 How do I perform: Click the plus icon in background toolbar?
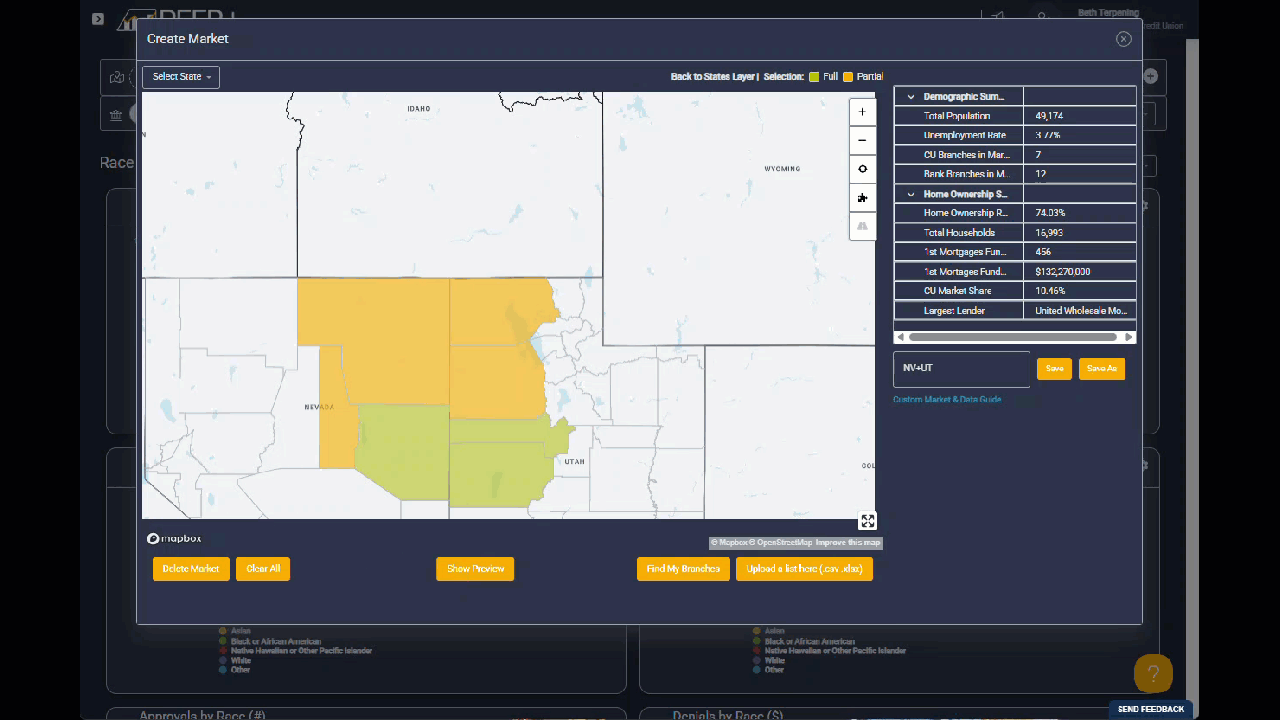pos(1150,76)
